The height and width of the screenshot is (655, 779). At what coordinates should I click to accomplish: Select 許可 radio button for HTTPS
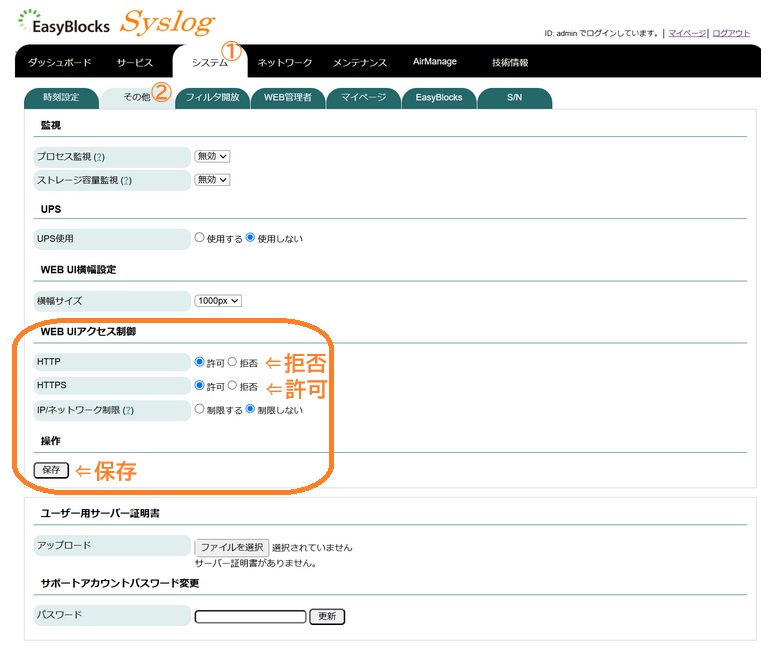(x=200, y=385)
